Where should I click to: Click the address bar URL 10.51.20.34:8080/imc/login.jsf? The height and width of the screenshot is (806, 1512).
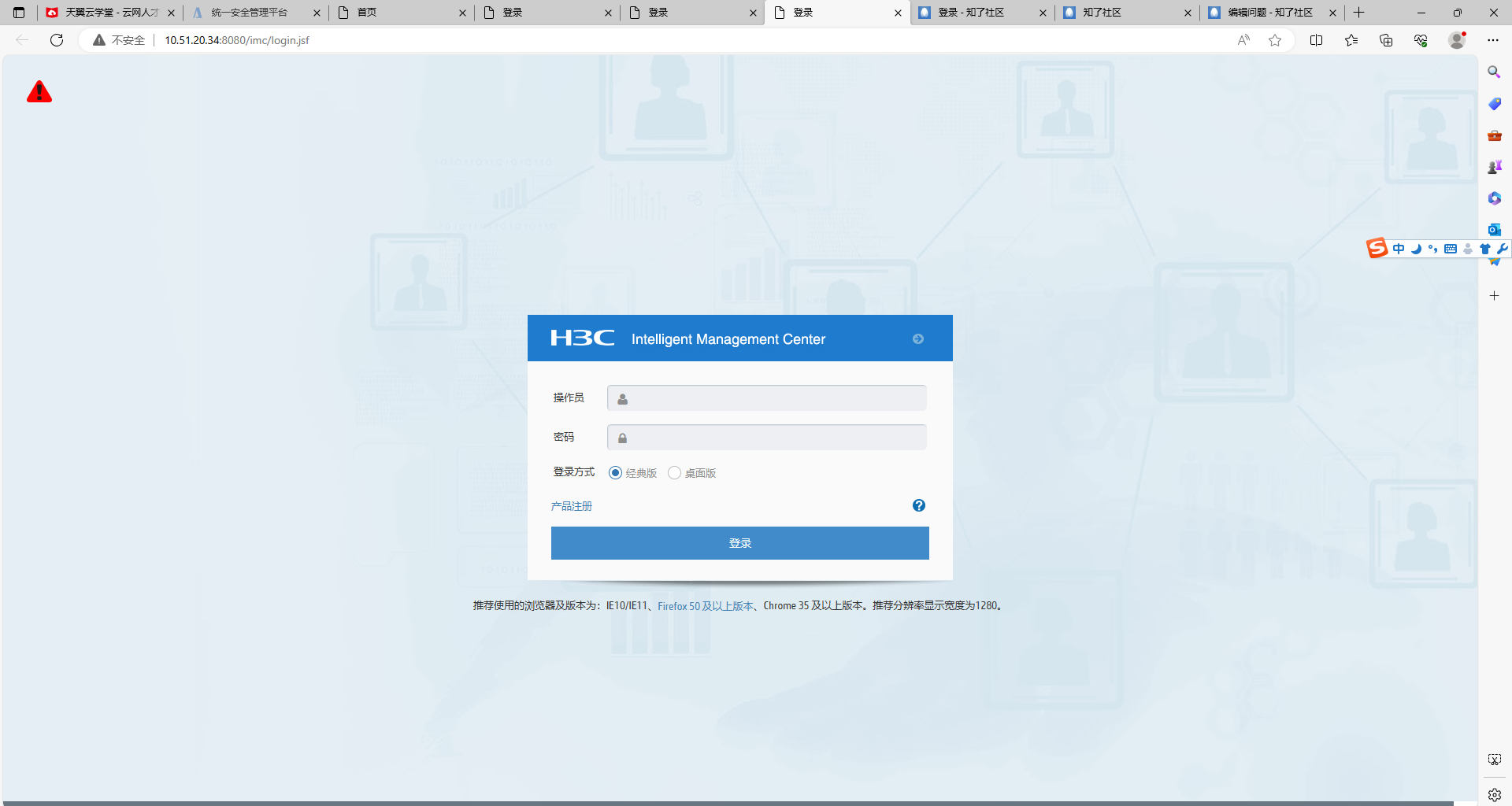point(237,40)
